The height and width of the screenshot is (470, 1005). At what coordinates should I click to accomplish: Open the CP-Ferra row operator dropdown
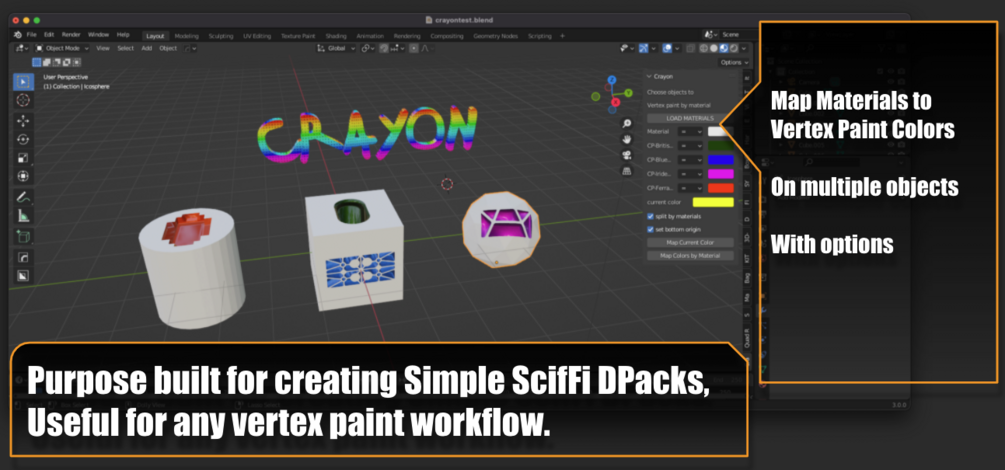pos(691,189)
